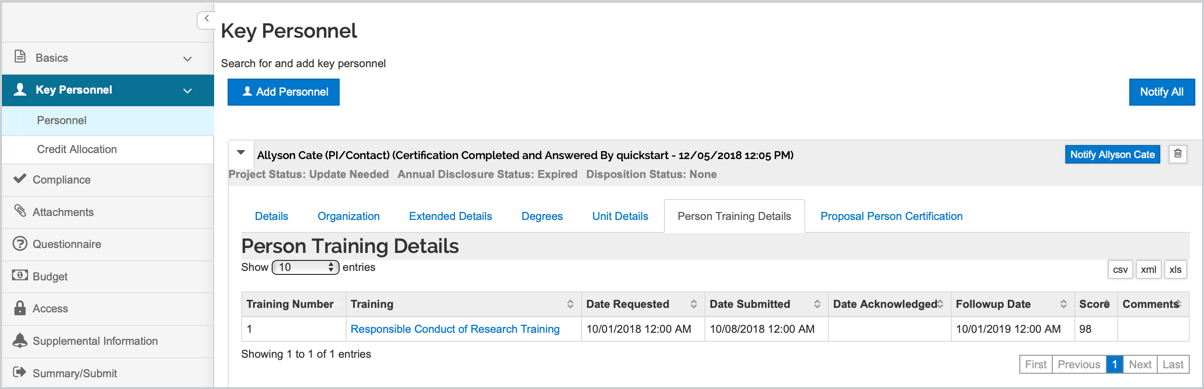Sort table by Score column

(1095, 304)
